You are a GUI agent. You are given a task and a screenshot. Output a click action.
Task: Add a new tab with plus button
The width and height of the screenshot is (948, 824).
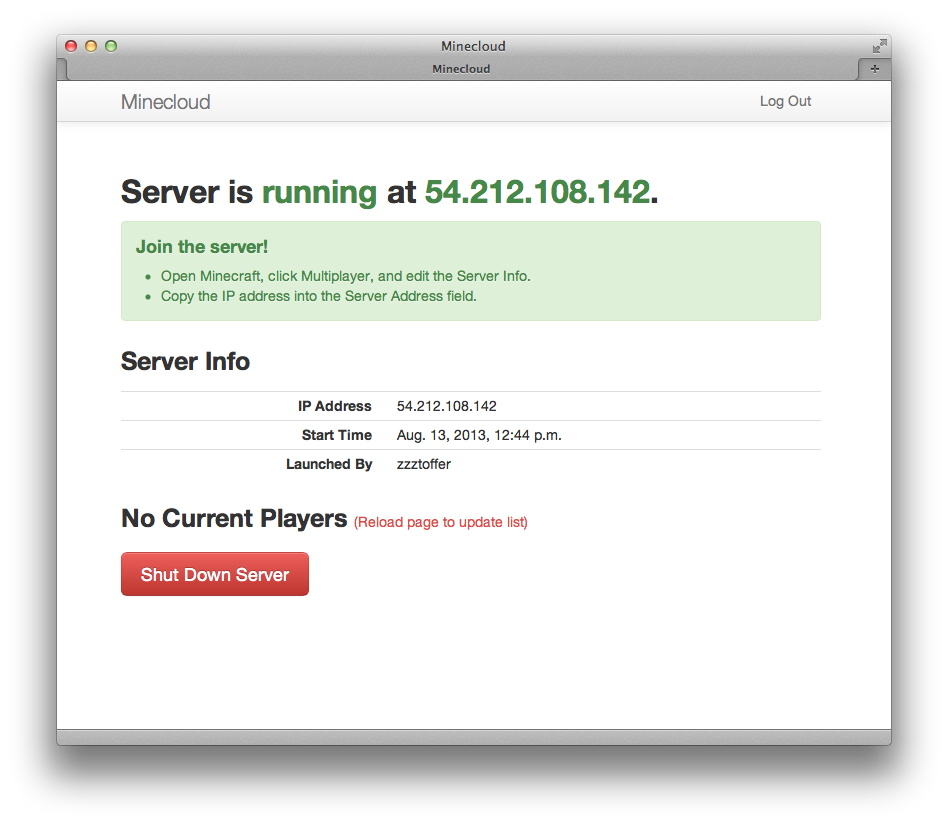pos(874,69)
